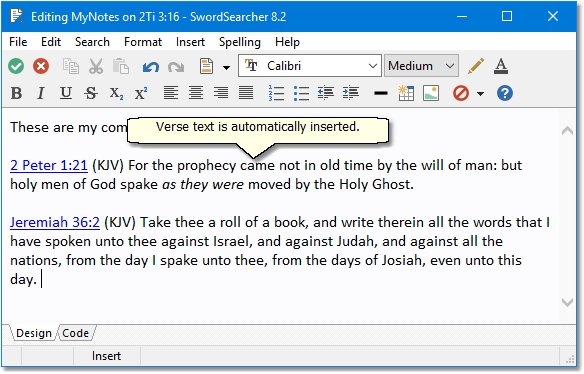Click the scroll up arrow in editor
This screenshot has height=374, width=584.
tap(567, 130)
